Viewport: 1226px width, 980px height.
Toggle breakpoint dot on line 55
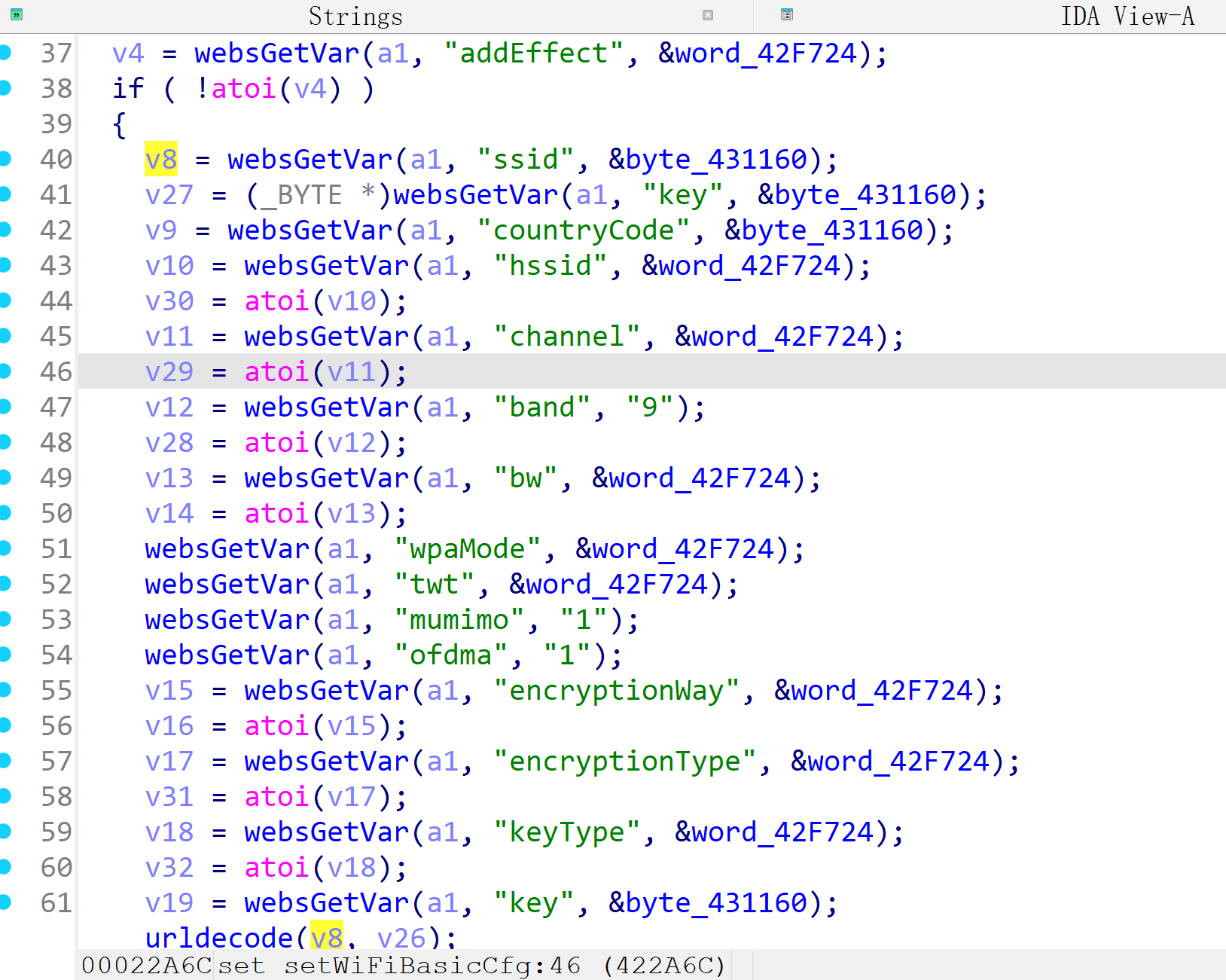tap(5, 689)
